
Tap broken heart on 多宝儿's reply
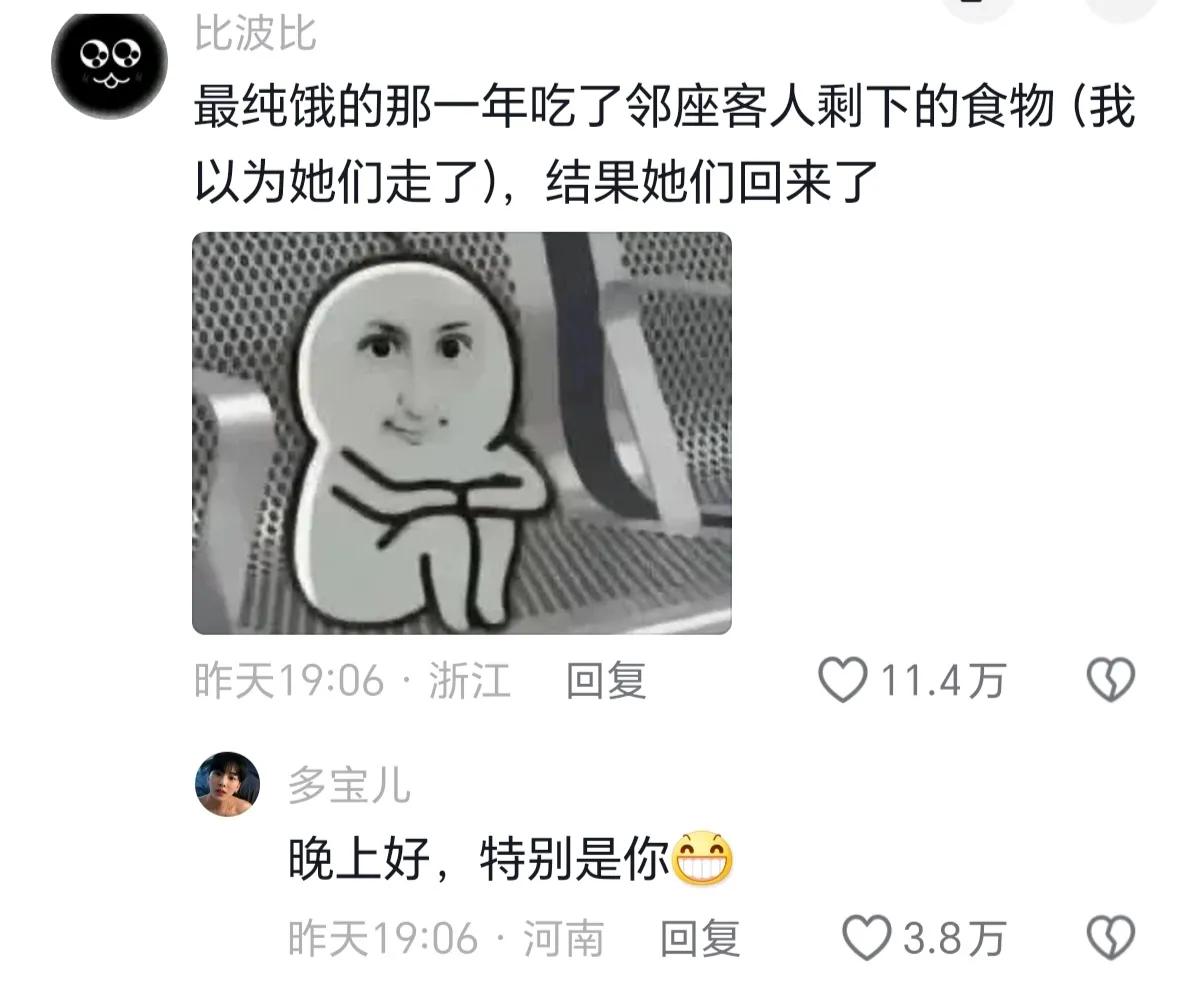(x=1111, y=937)
